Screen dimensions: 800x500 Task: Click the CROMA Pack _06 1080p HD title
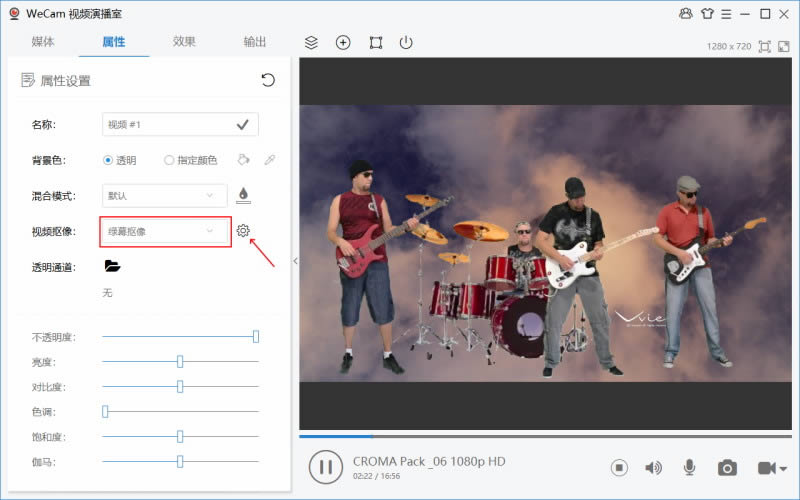point(429,461)
